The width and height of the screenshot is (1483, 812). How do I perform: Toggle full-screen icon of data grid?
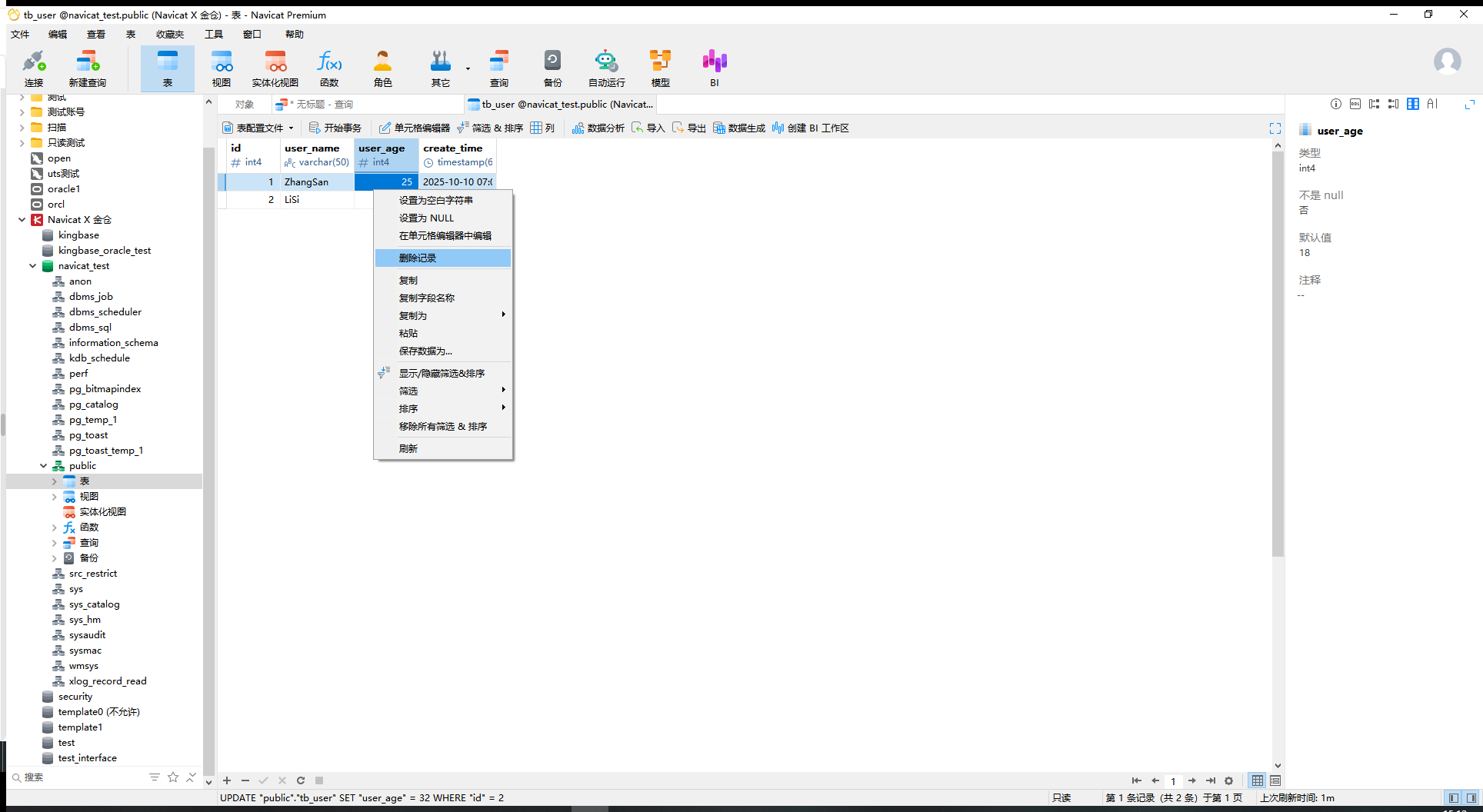(1275, 128)
